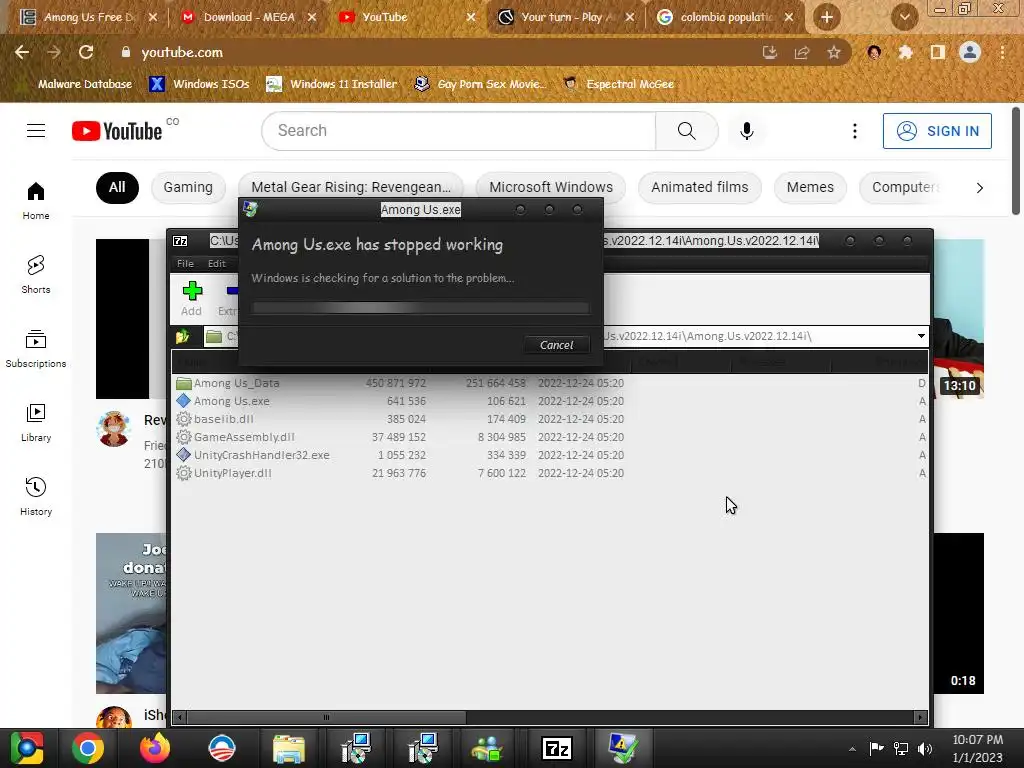Viewport: 1024px width, 768px height.
Task: Click the tab search dropdown arrow
Action: pyautogui.click(x=904, y=17)
